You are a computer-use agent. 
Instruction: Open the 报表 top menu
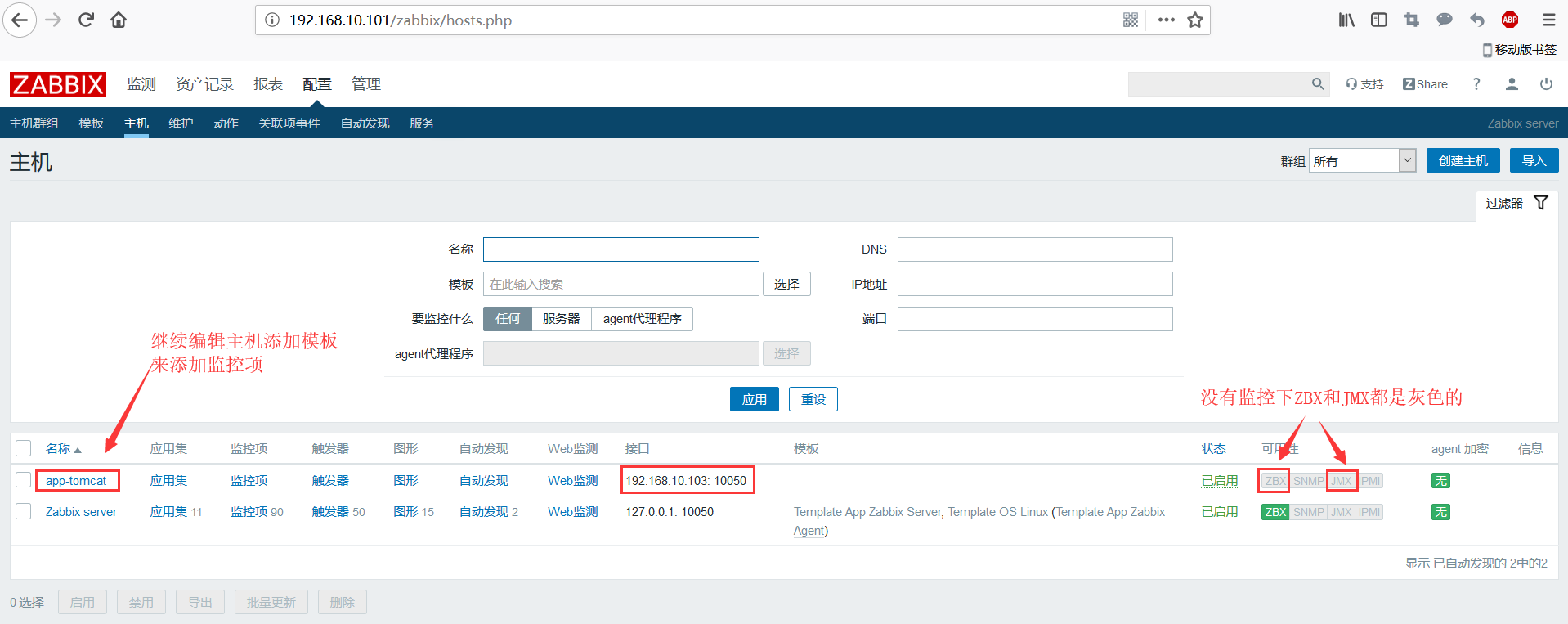[268, 84]
